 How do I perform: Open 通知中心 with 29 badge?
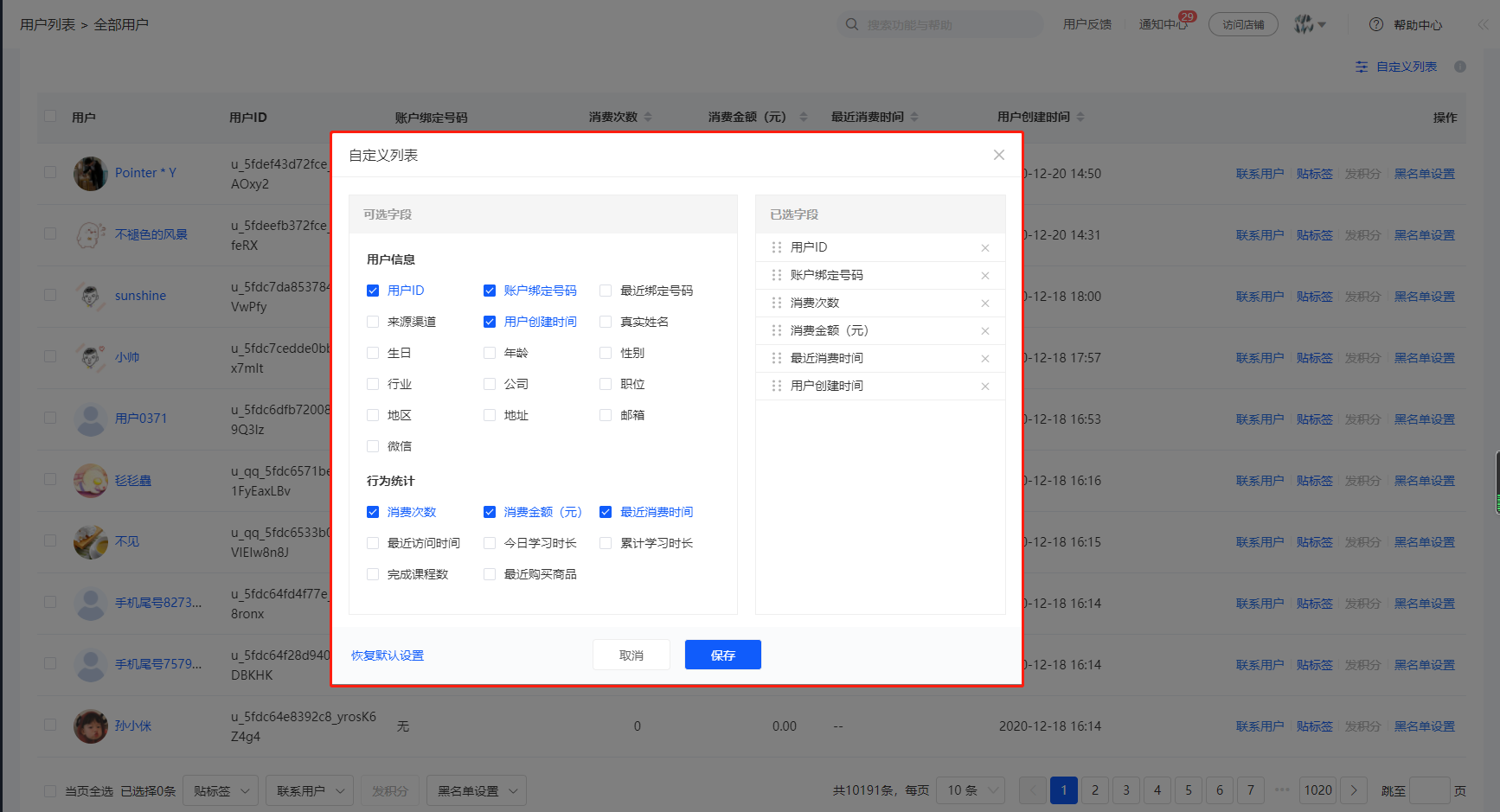pyautogui.click(x=1163, y=24)
